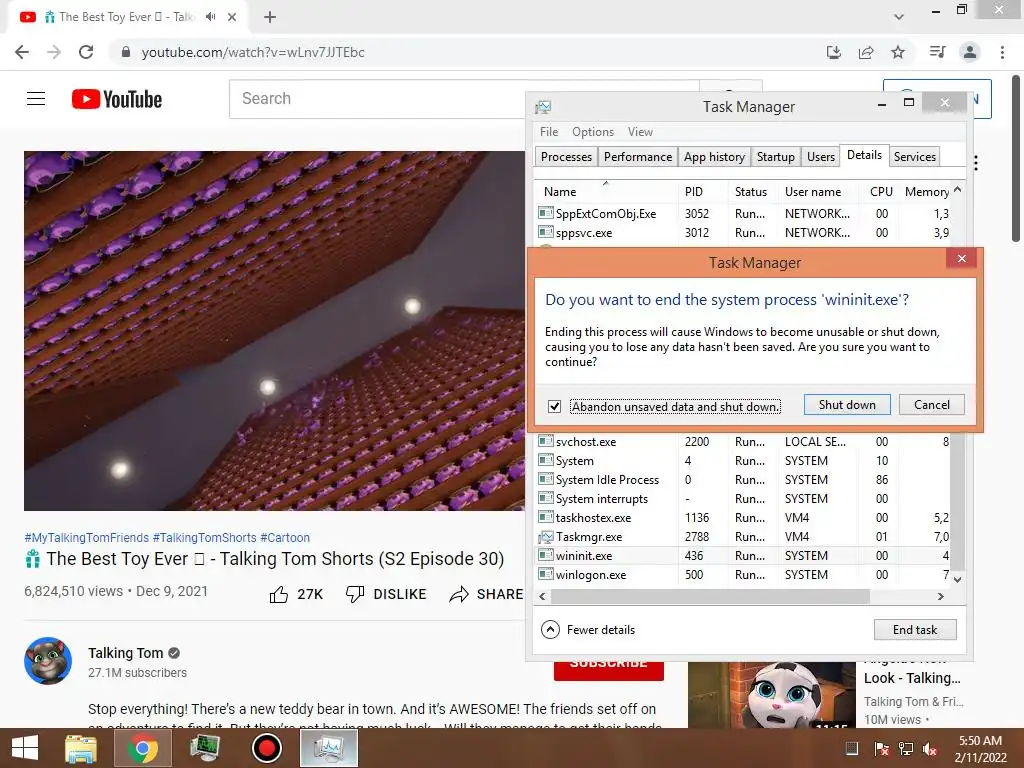Click the browser page vertical scrollbar

(1017, 157)
